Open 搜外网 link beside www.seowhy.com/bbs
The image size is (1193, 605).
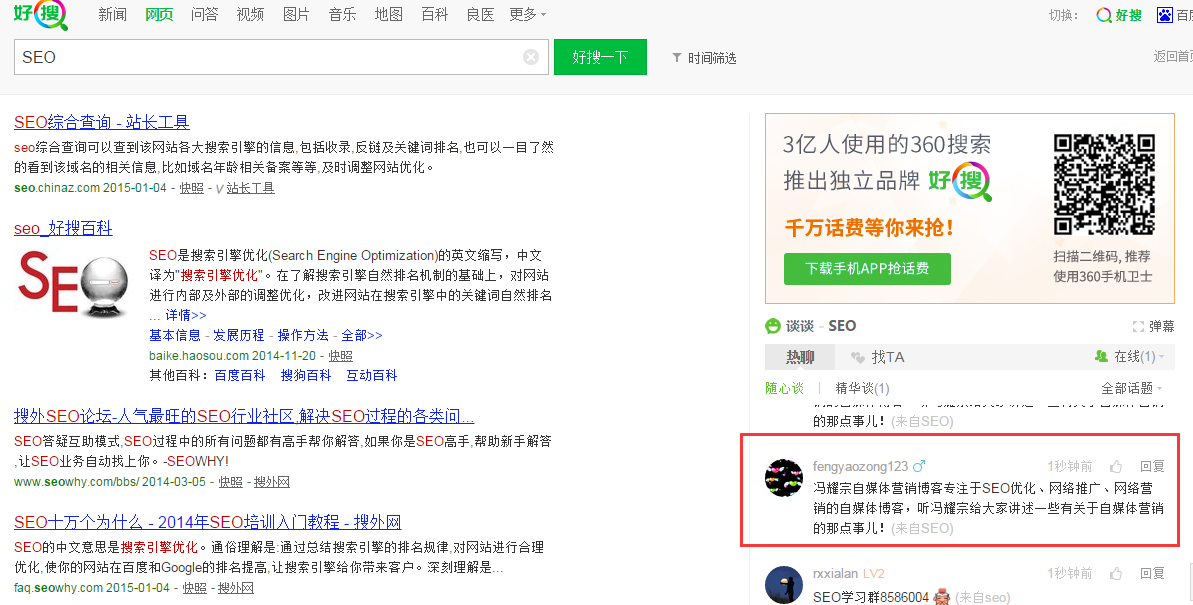pos(272,482)
